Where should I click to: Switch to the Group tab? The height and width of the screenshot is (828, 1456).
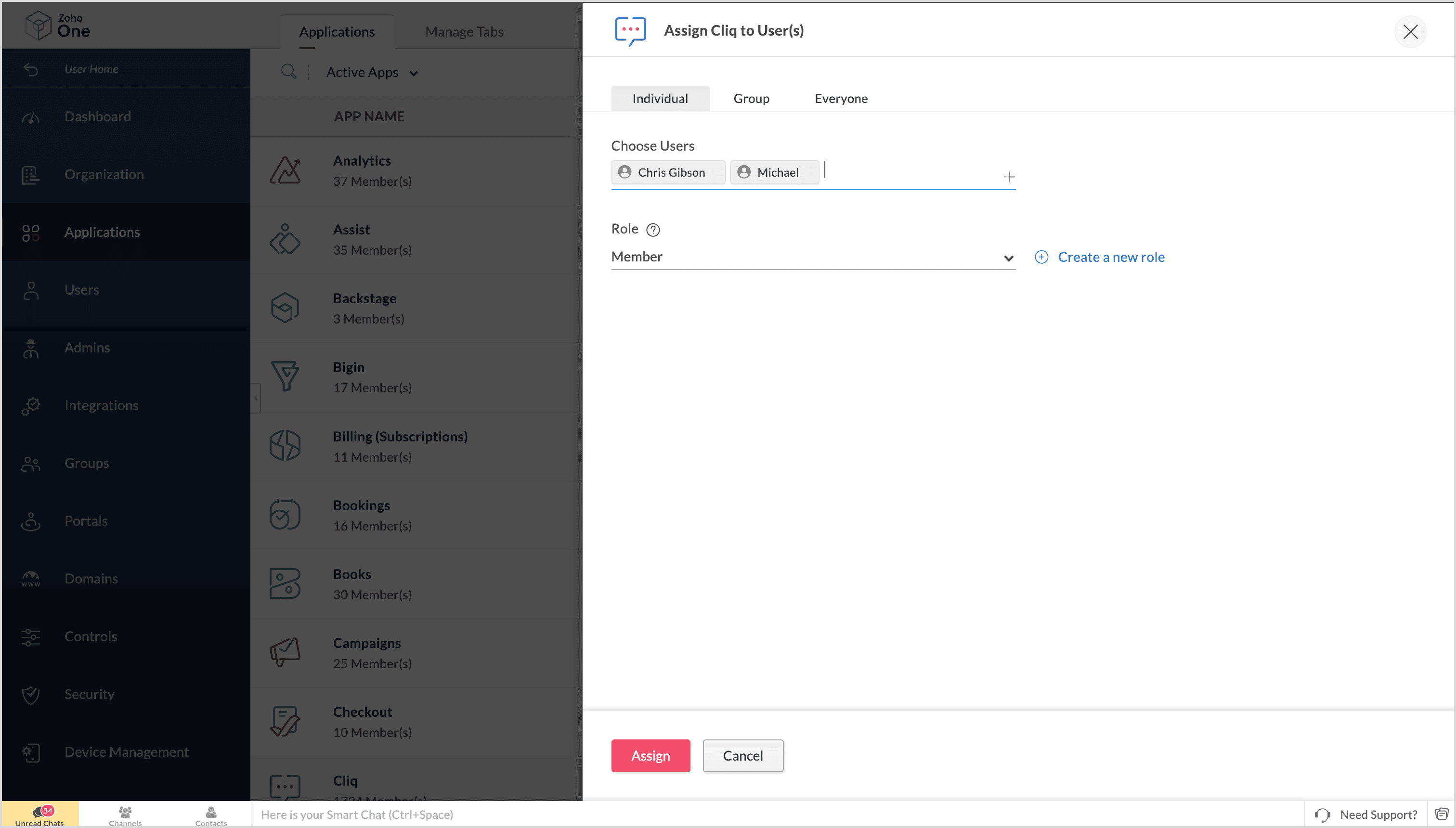click(751, 98)
